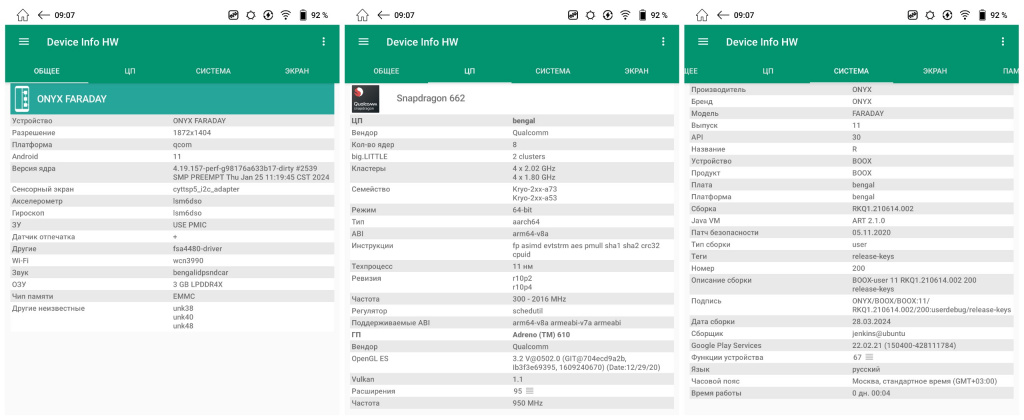
Task: Tap the brightness sun icon on the Snapdragon 662 screen
Action: pyautogui.click(x=590, y=15)
